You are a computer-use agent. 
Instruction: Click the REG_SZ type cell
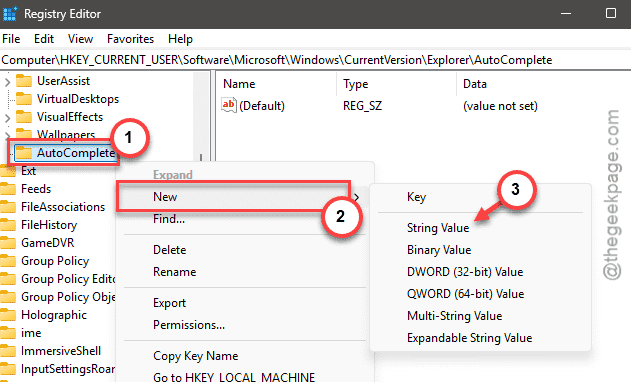tap(363, 106)
